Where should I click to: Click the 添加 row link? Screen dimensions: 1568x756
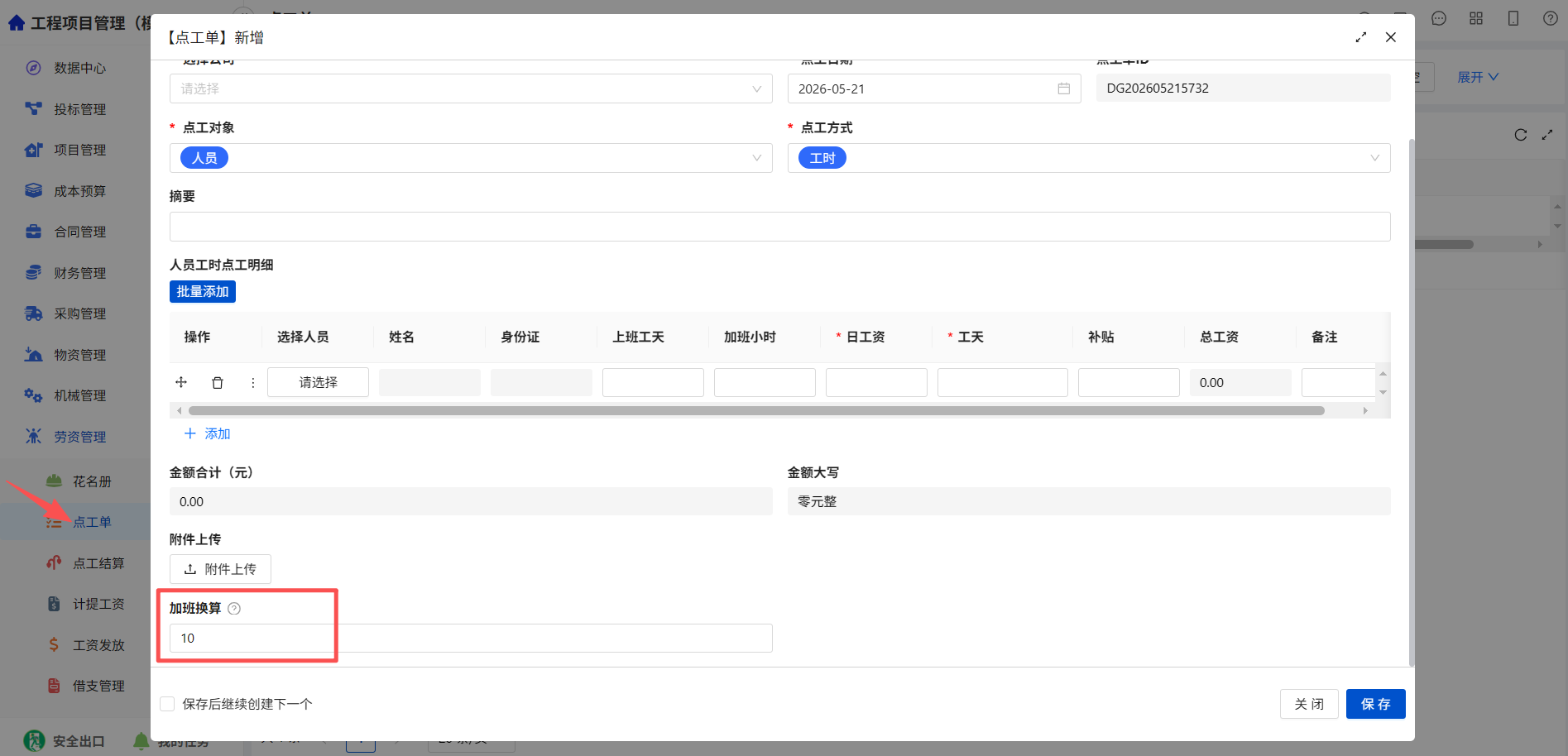pos(207,433)
